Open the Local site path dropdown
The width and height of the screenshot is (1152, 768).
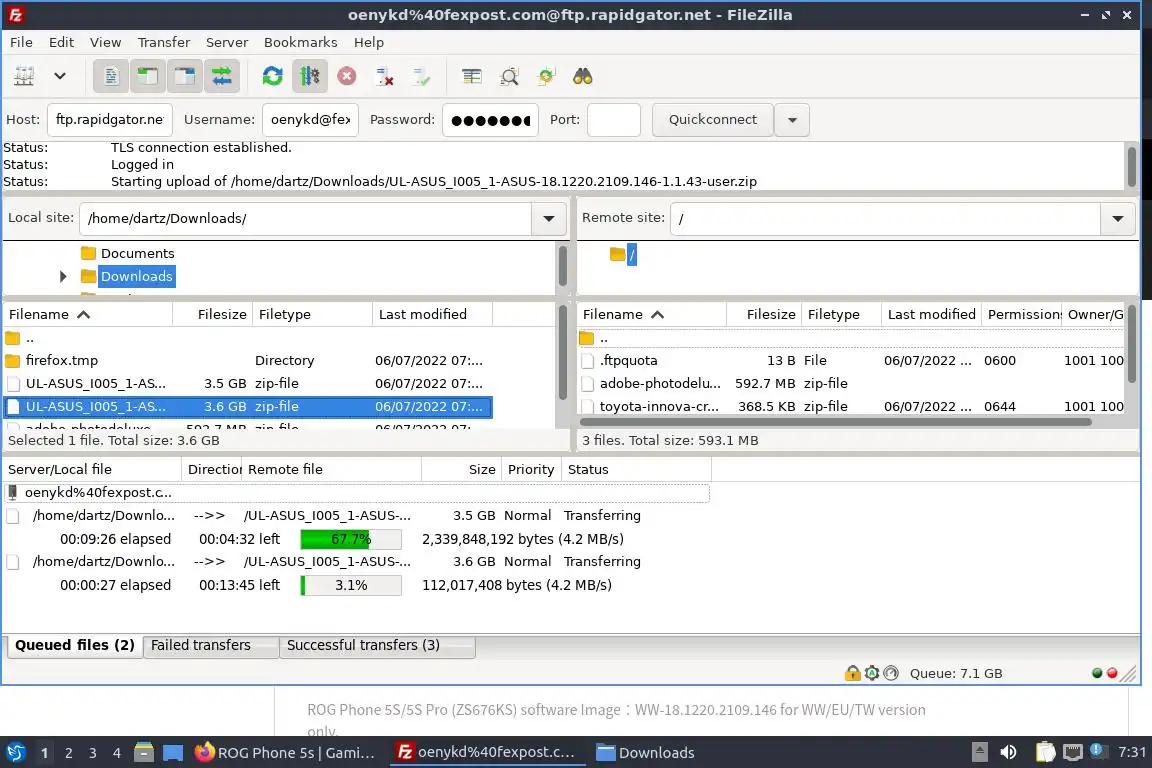coord(548,218)
